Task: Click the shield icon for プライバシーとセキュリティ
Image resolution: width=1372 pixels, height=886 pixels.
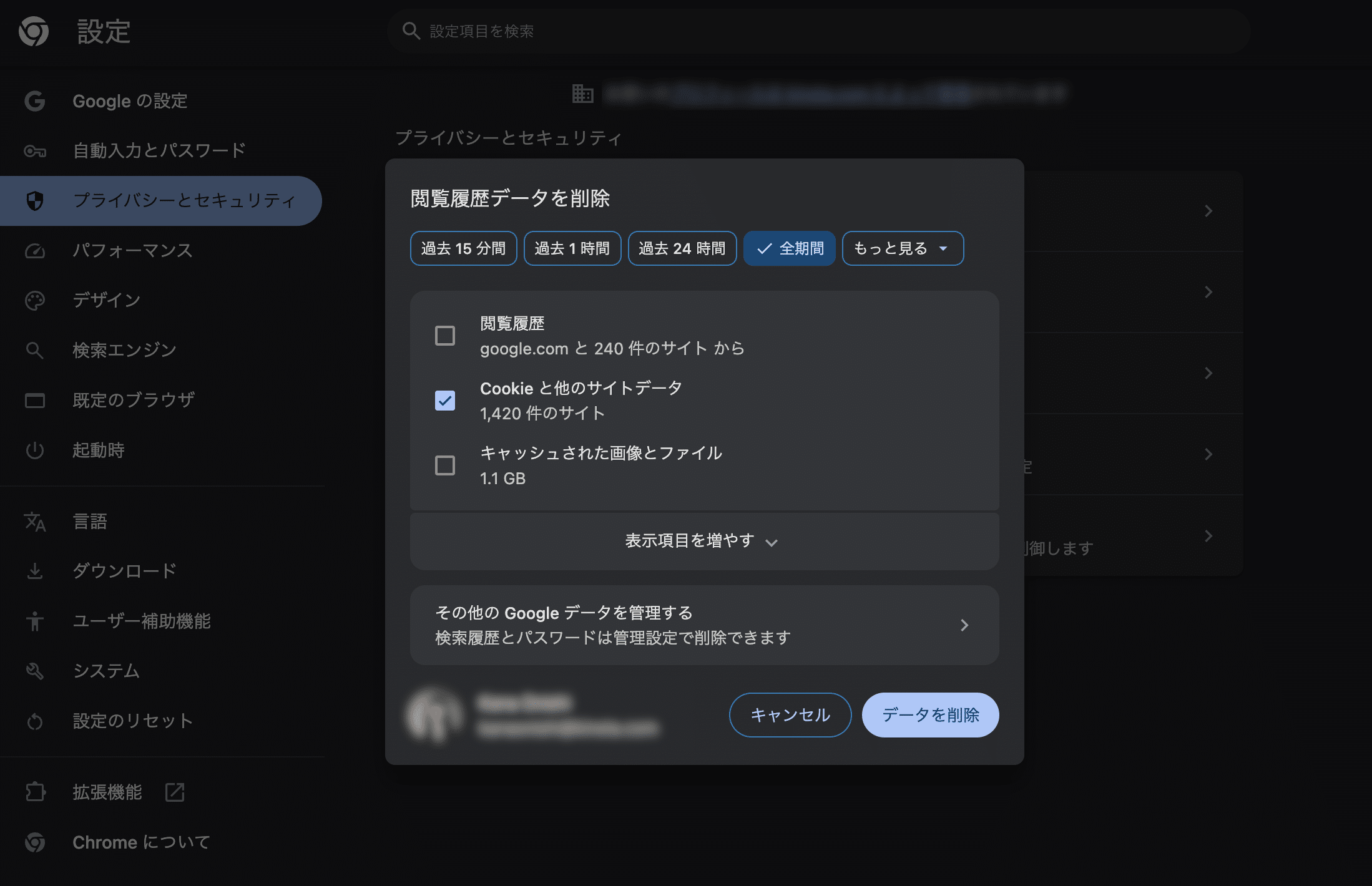Action: 35,200
